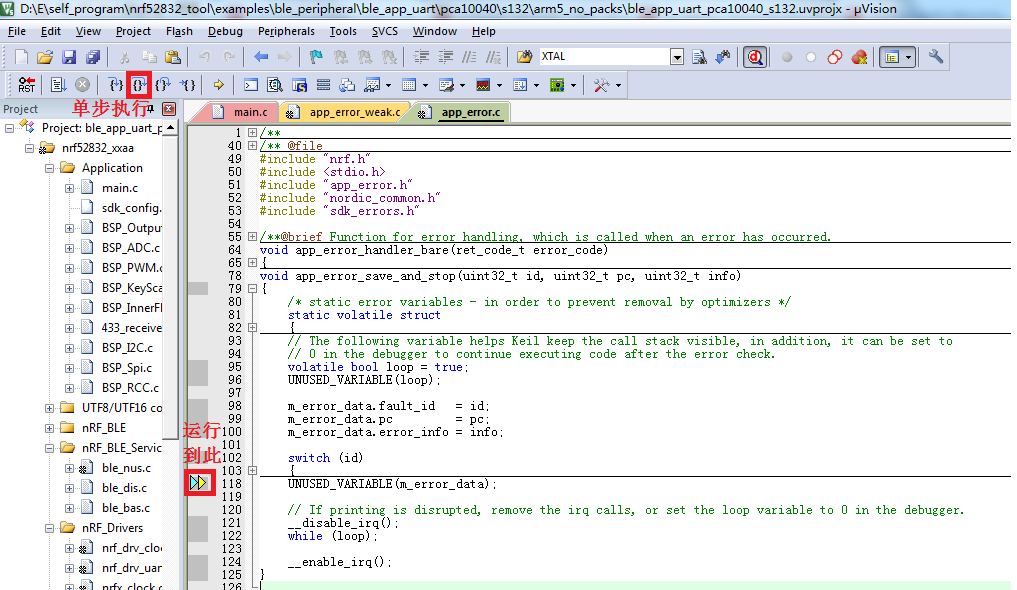1017x590 pixels.
Task: Expand folded comment at line 55
Action: pos(252,237)
